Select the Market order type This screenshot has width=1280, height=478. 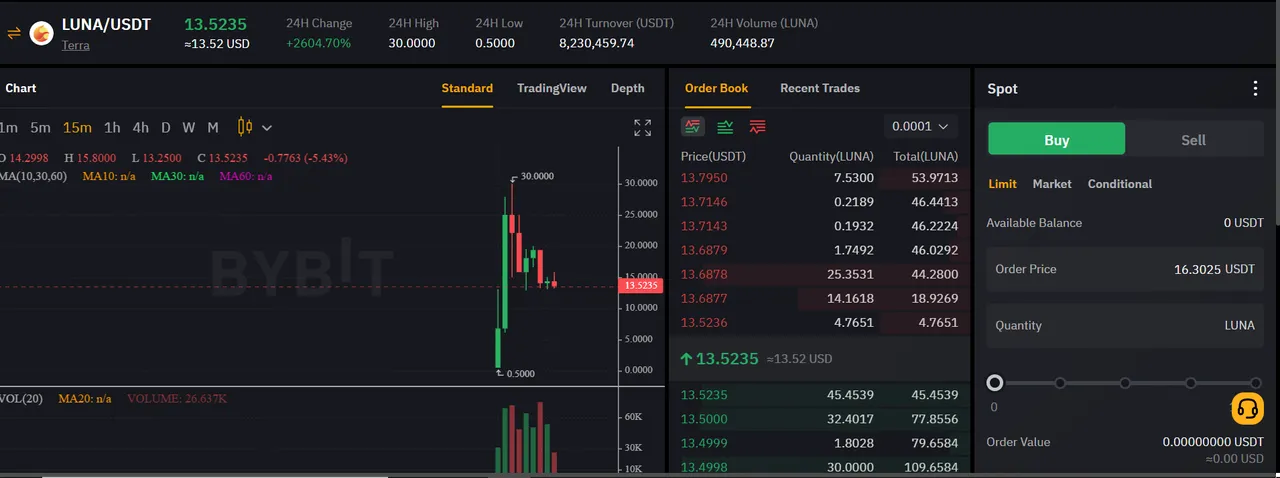(1052, 184)
